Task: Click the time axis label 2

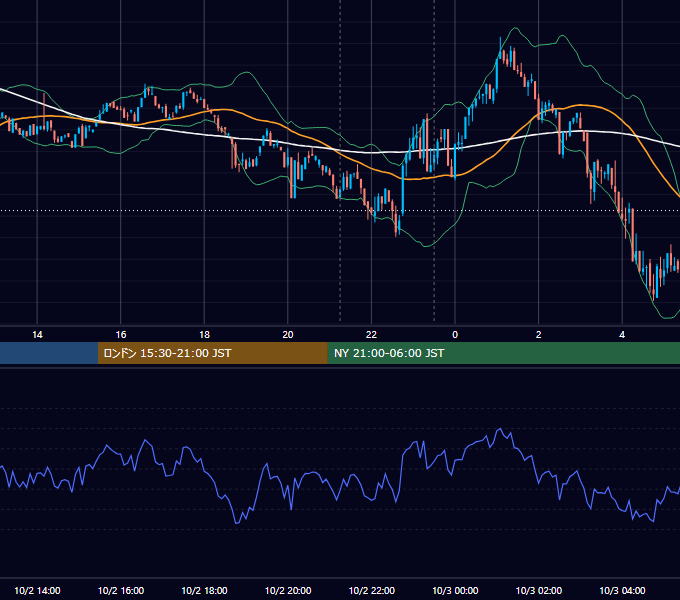Action: pyautogui.click(x=539, y=335)
